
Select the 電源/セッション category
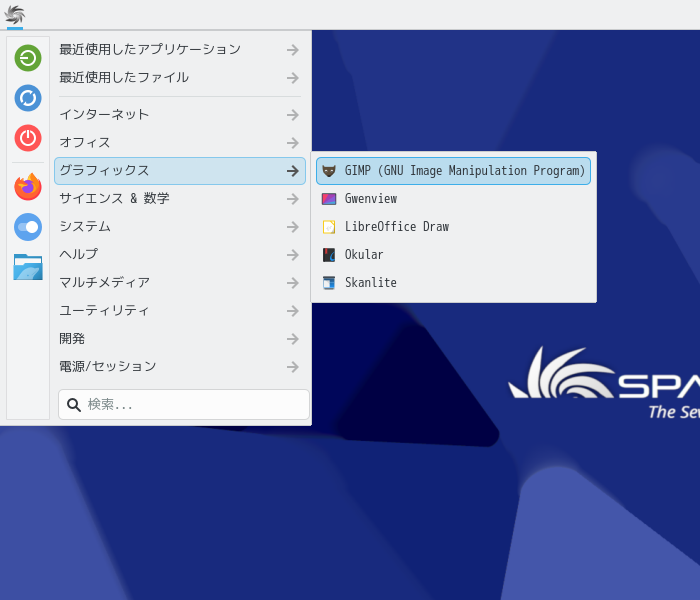pyautogui.click(x=180, y=367)
